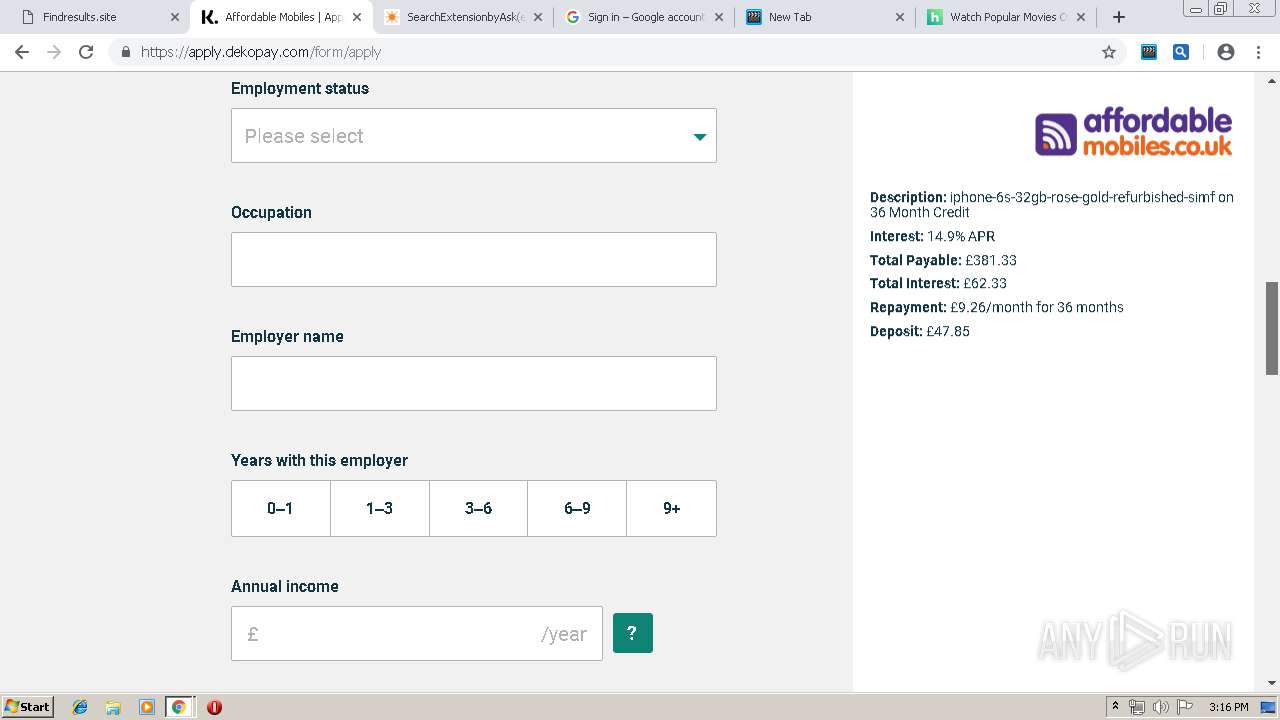
Task: Open the Windows Start menu
Action: [27, 706]
